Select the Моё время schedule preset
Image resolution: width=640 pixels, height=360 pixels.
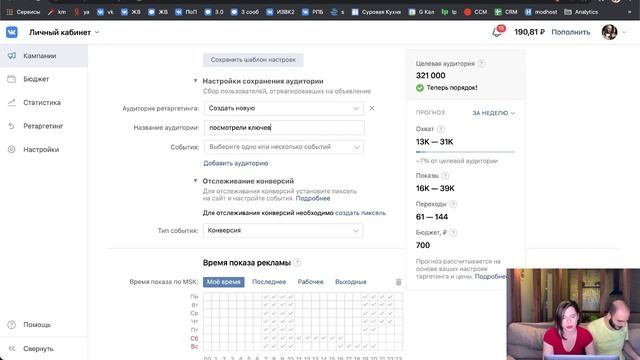(224, 282)
